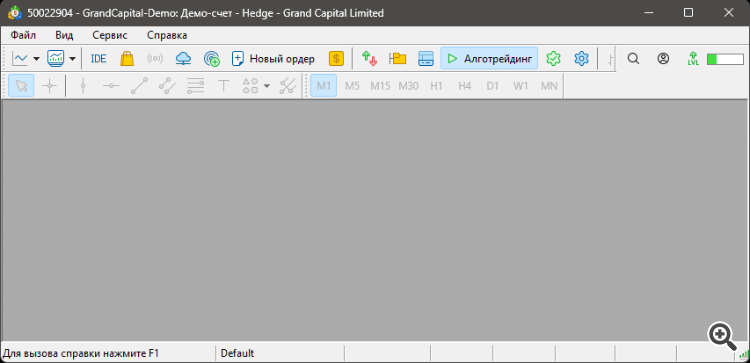Click the yellow navigator folder icon
The image size is (750, 363).
pos(397,59)
